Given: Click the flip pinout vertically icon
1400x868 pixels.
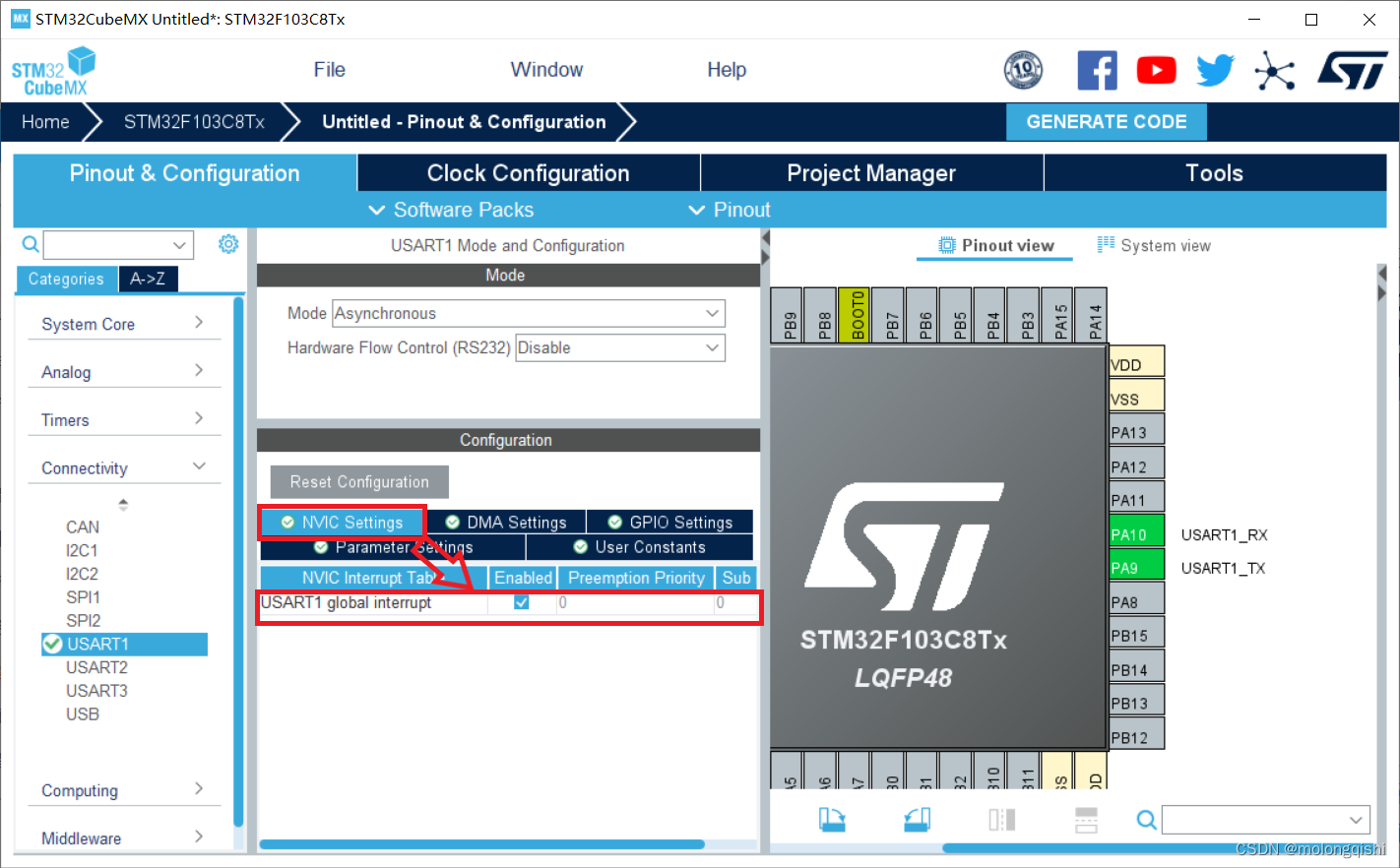Looking at the screenshot, I should [1086, 819].
